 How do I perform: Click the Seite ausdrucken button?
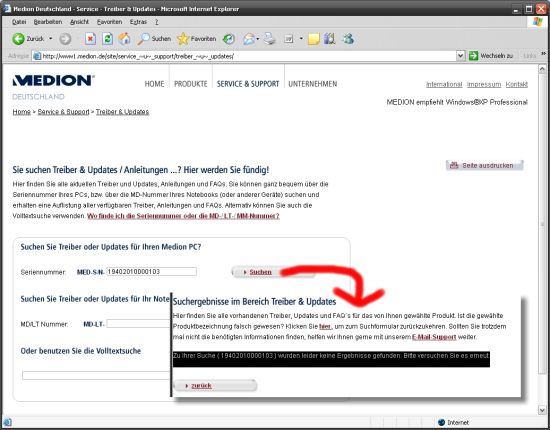tap(484, 165)
